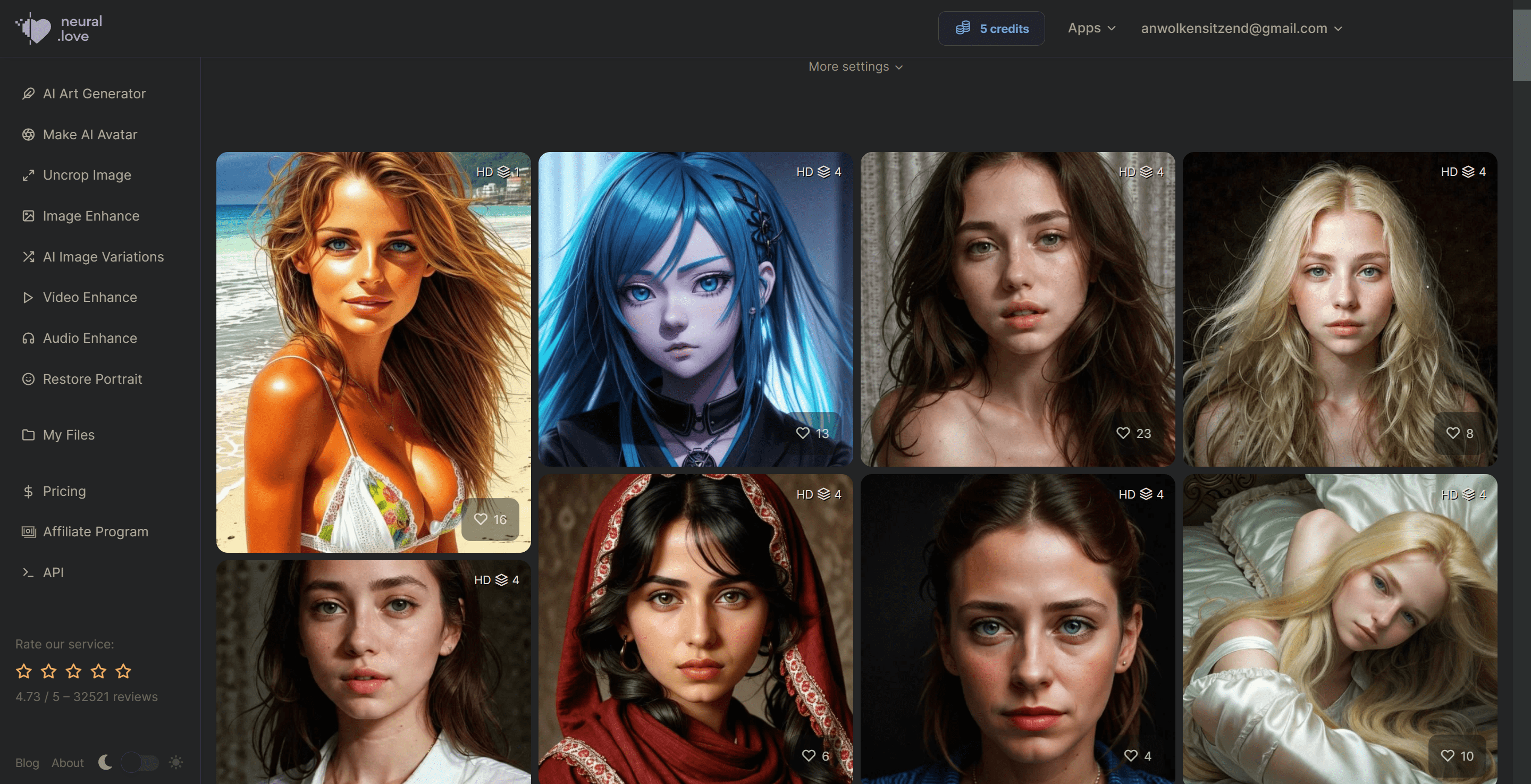Click the Audio Enhance headphones icon
This screenshot has height=784, width=1531.
[28, 338]
